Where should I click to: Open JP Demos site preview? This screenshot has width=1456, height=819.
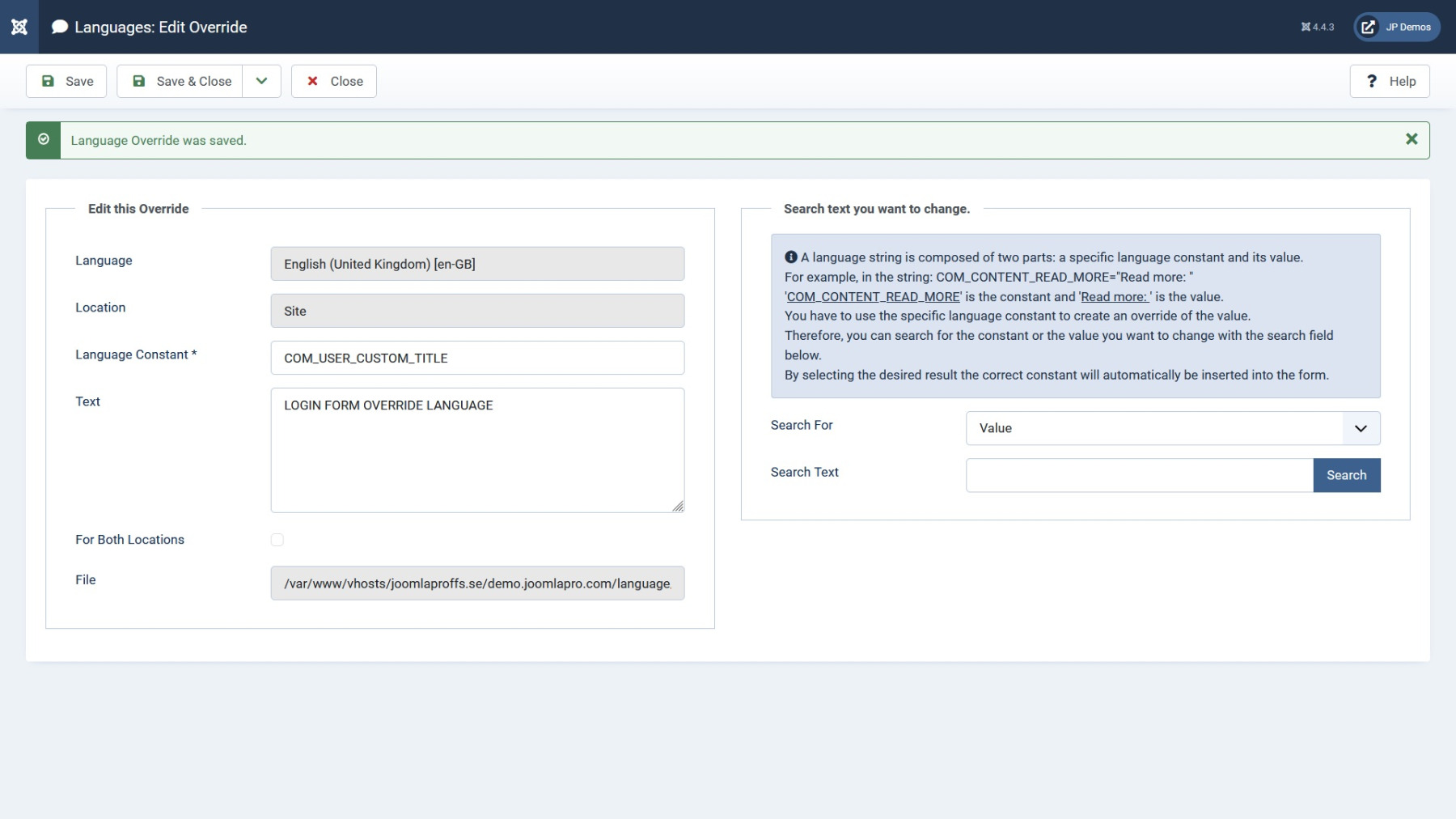pos(1396,27)
